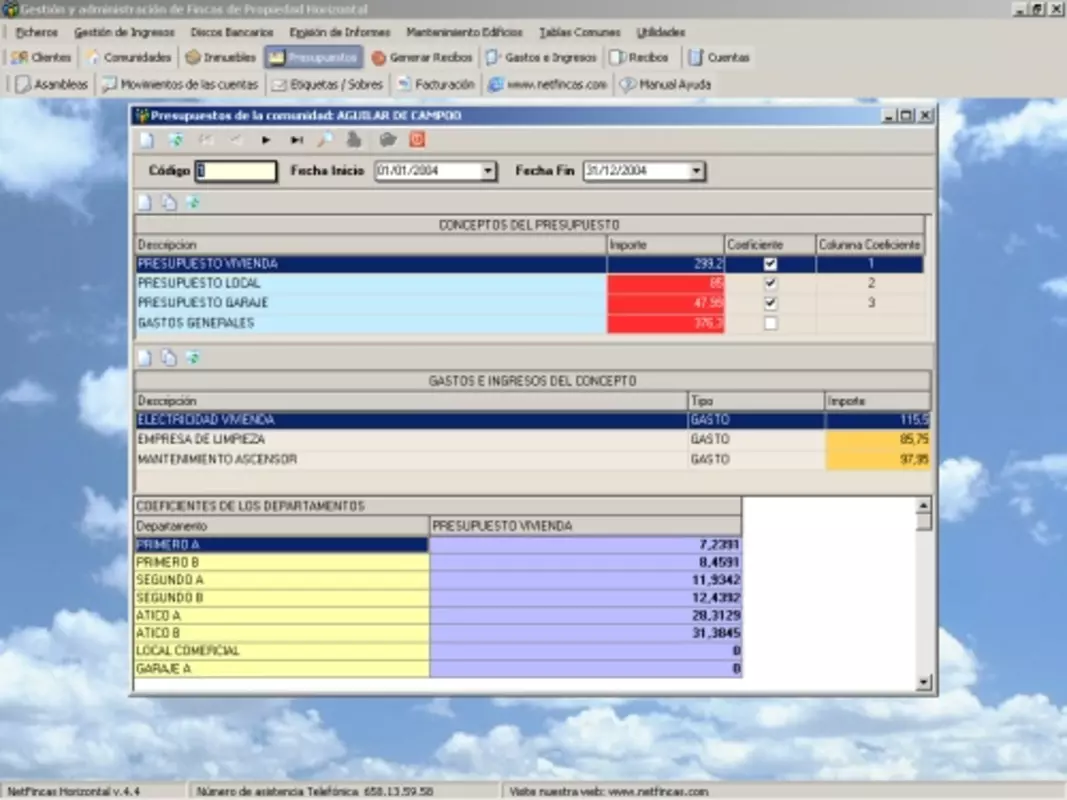Click the gray envelope icon in budget toolbar
The height and width of the screenshot is (800, 1067).
[x=388, y=140]
